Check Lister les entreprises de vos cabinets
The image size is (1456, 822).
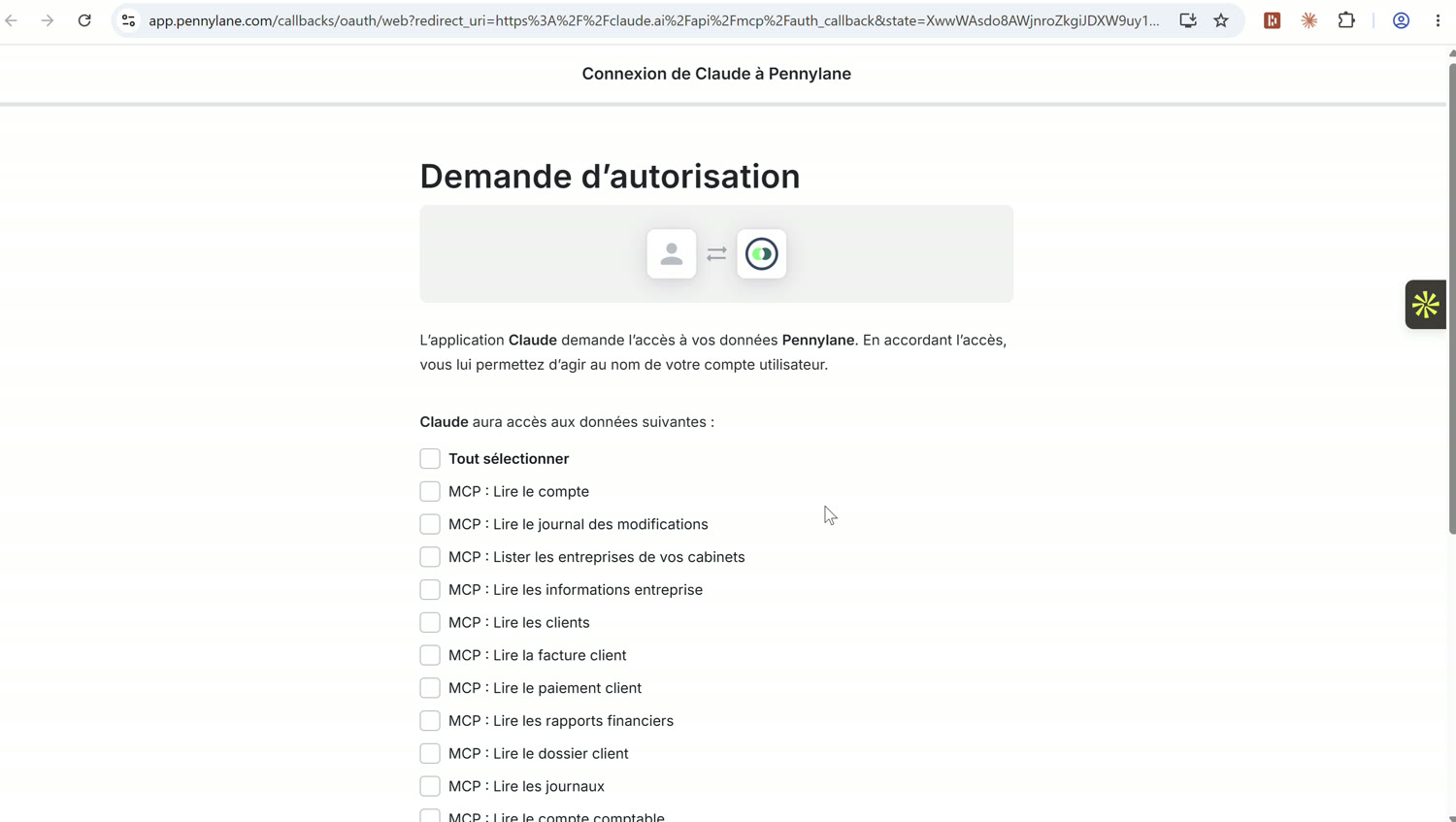pos(430,557)
